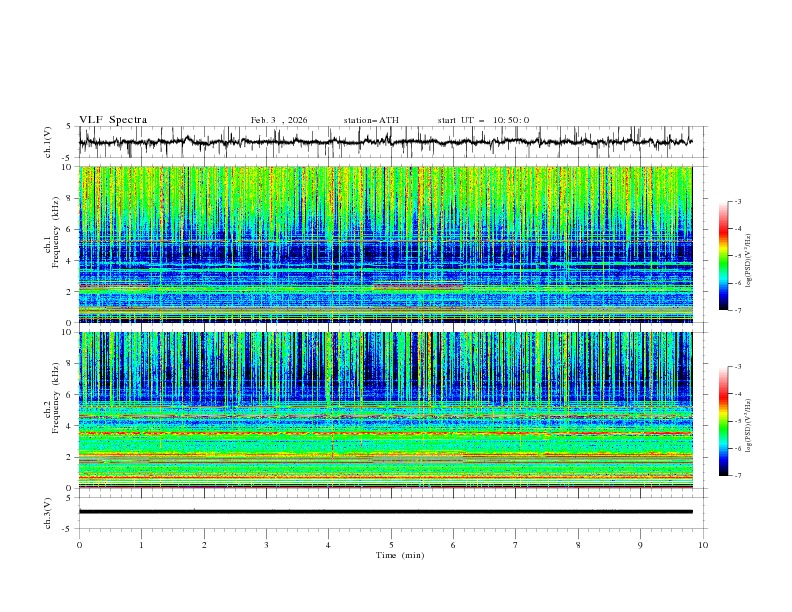Click the 'ch.3(V)' waveform axis label

tap(48, 513)
